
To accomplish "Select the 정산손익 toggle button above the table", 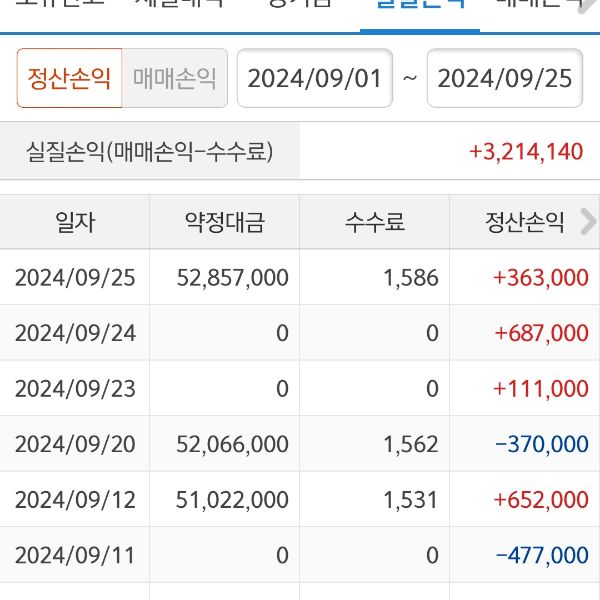I will (x=69, y=79).
